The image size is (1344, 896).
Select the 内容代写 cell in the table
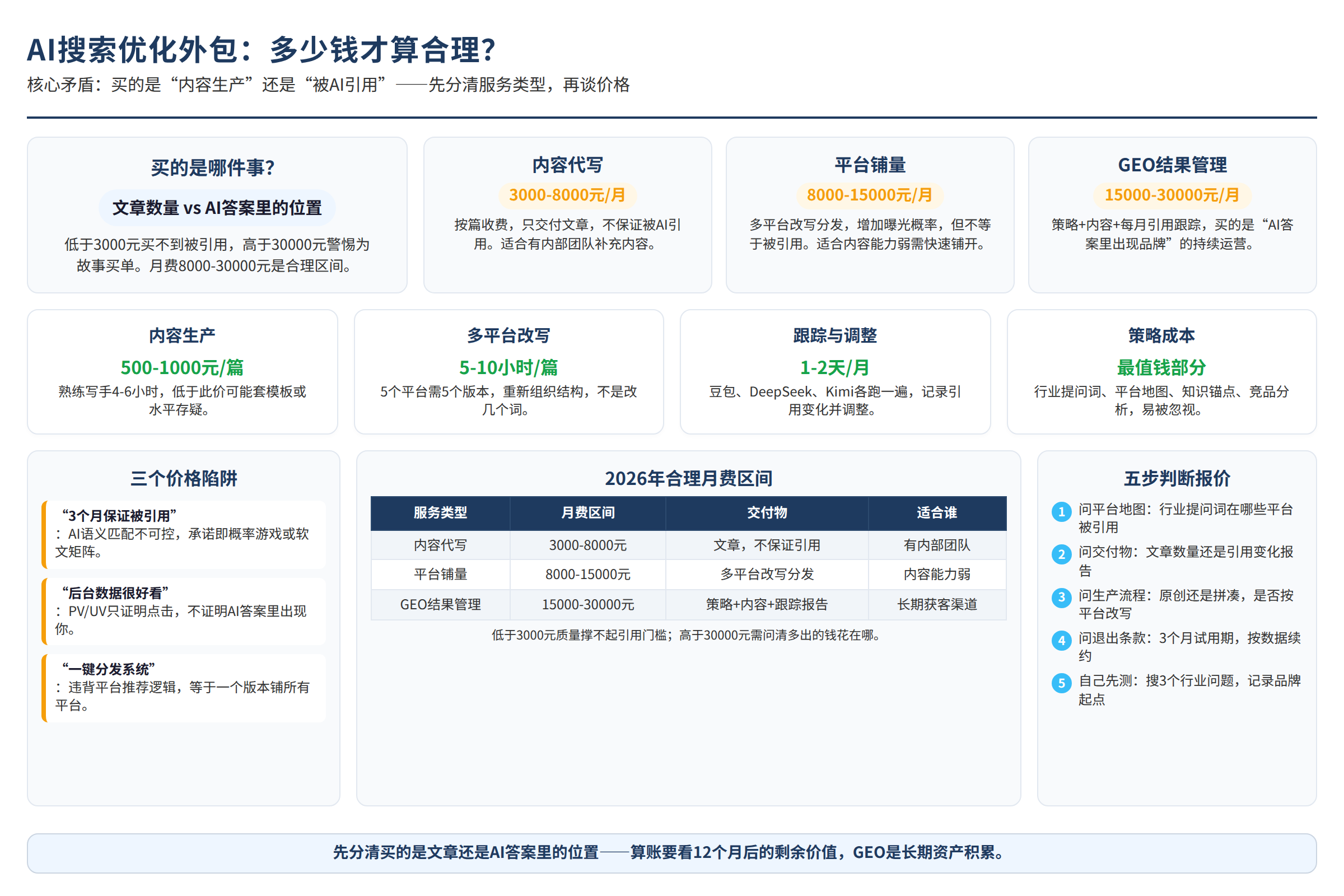[441, 545]
